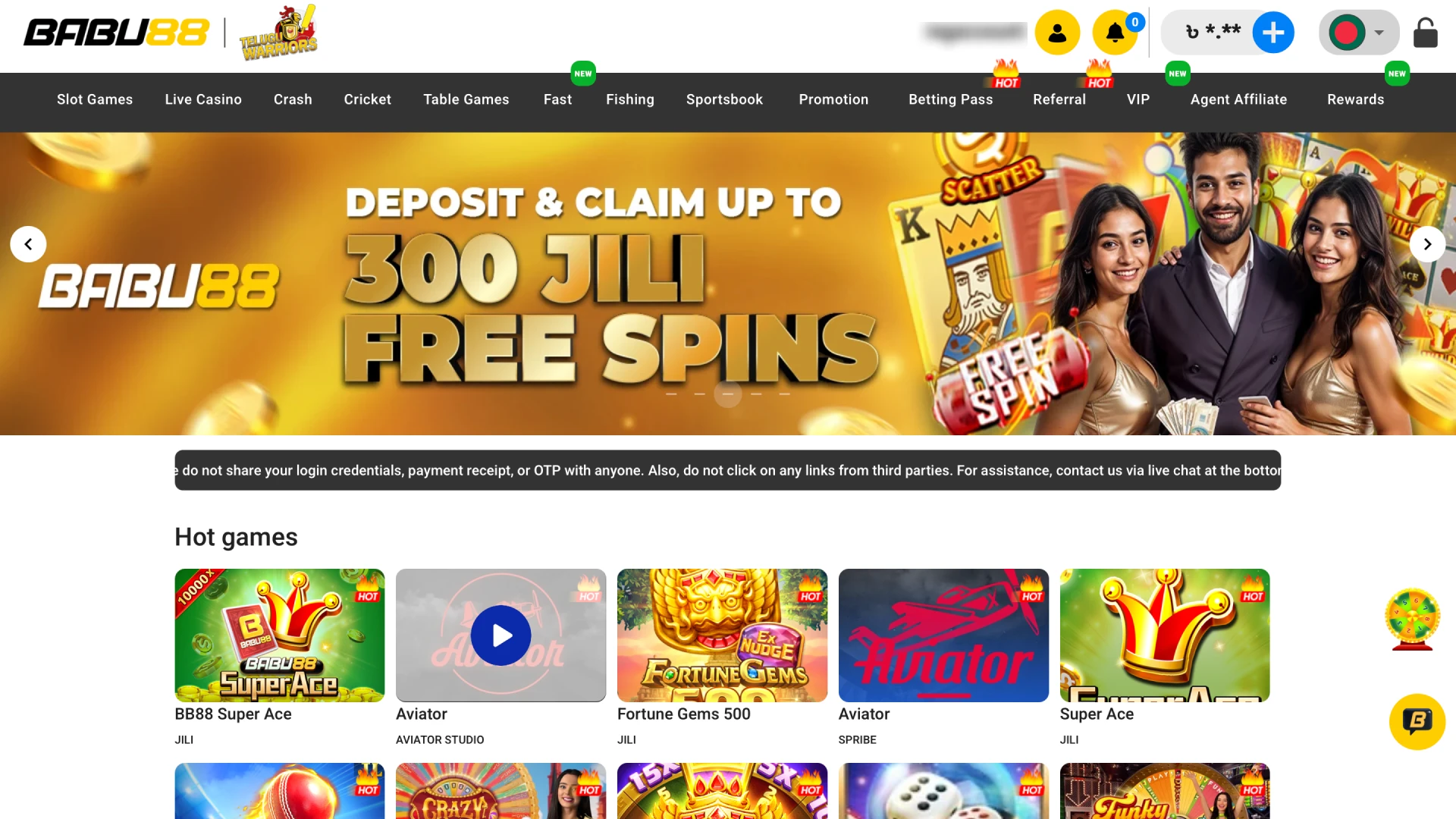Open the BB88 Super Ace game
This screenshot has height=819, width=1456.
[279, 635]
